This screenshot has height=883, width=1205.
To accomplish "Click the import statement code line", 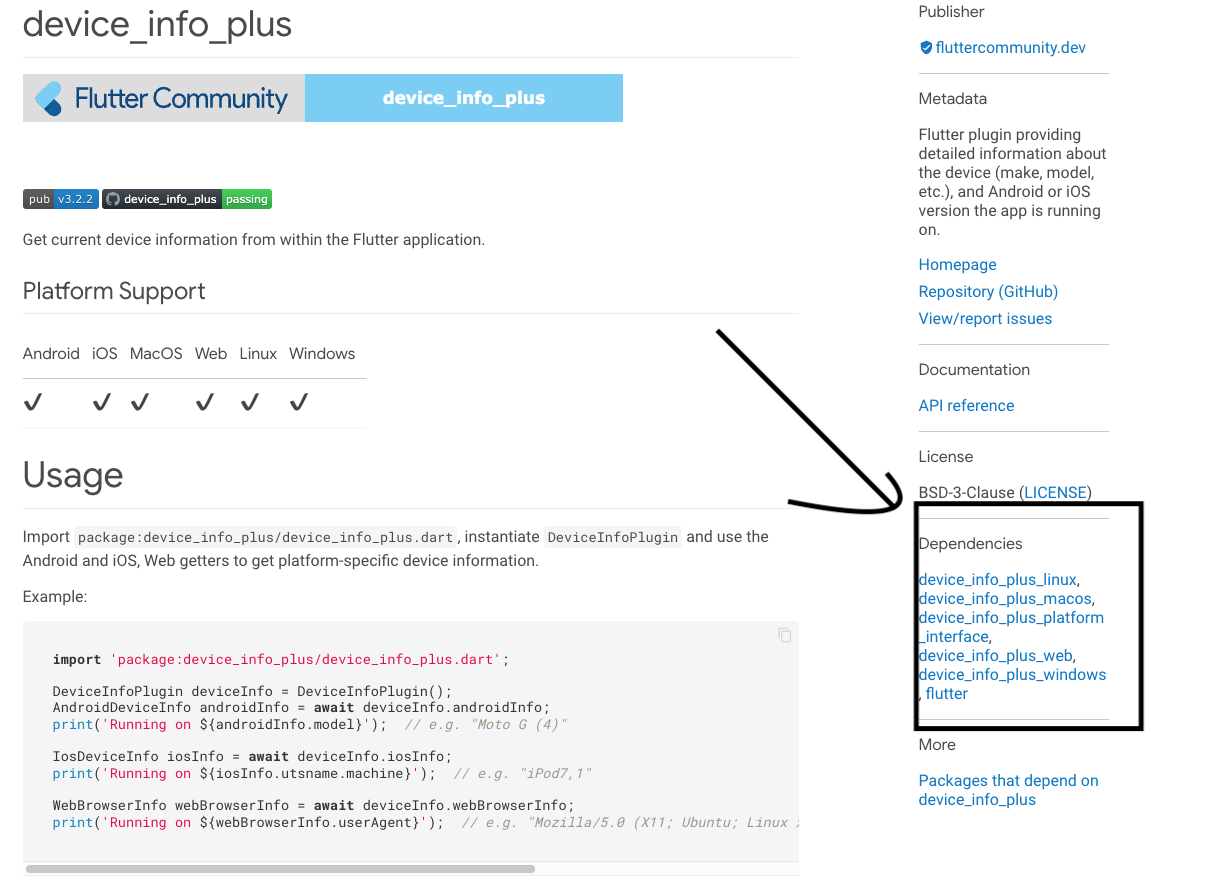I will coord(281,659).
